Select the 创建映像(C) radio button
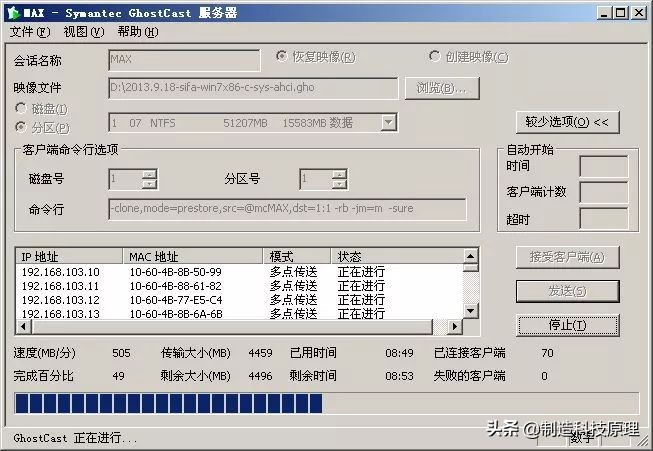653x451 pixels. pyautogui.click(x=435, y=56)
